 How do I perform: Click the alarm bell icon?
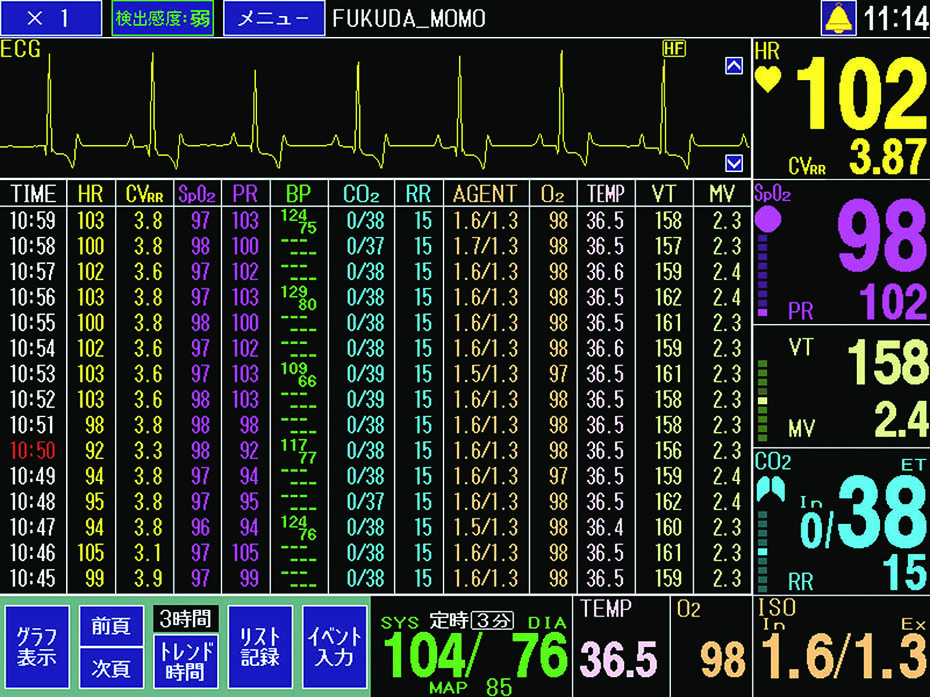[839, 18]
